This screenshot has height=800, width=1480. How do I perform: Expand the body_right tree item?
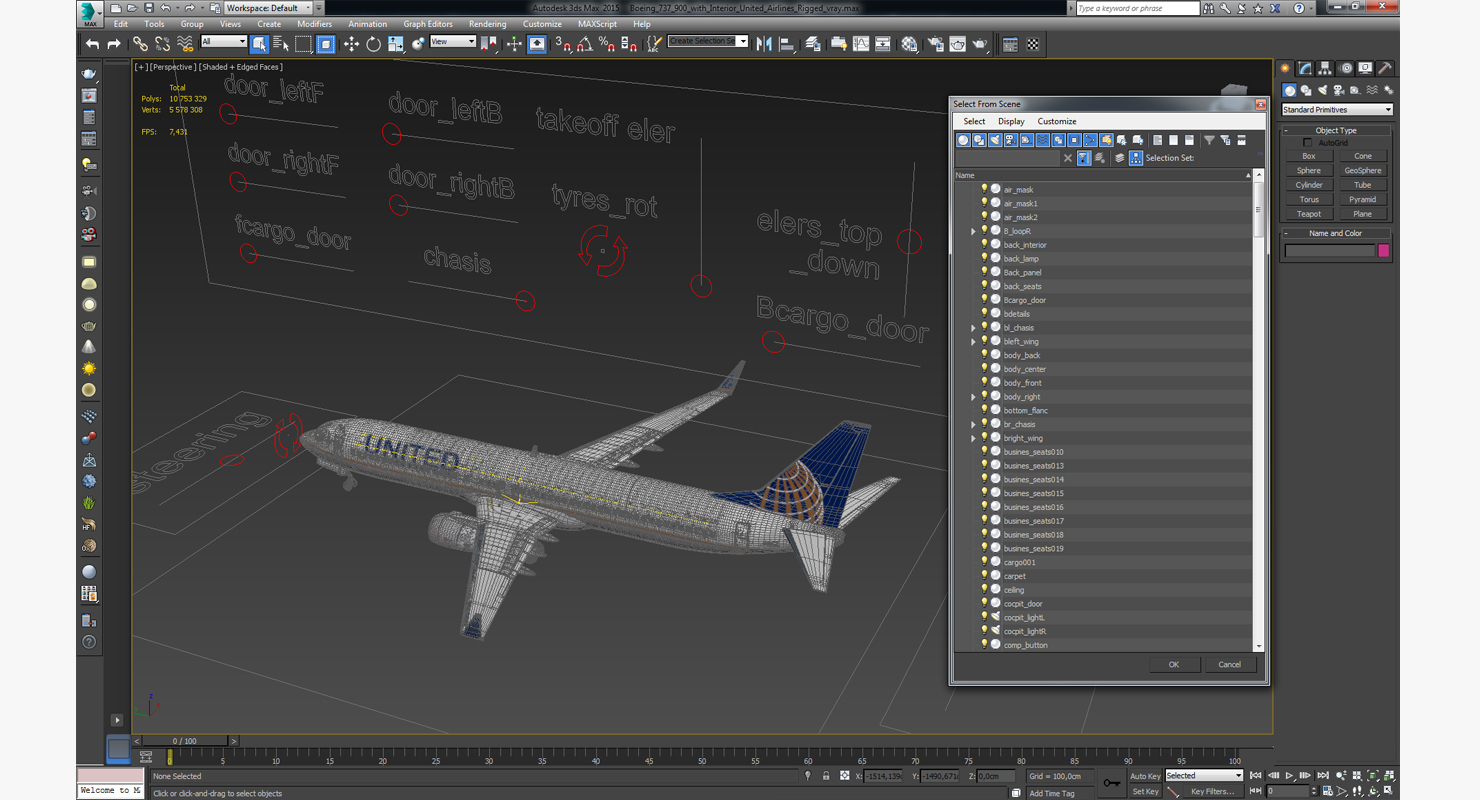[x=973, y=397]
